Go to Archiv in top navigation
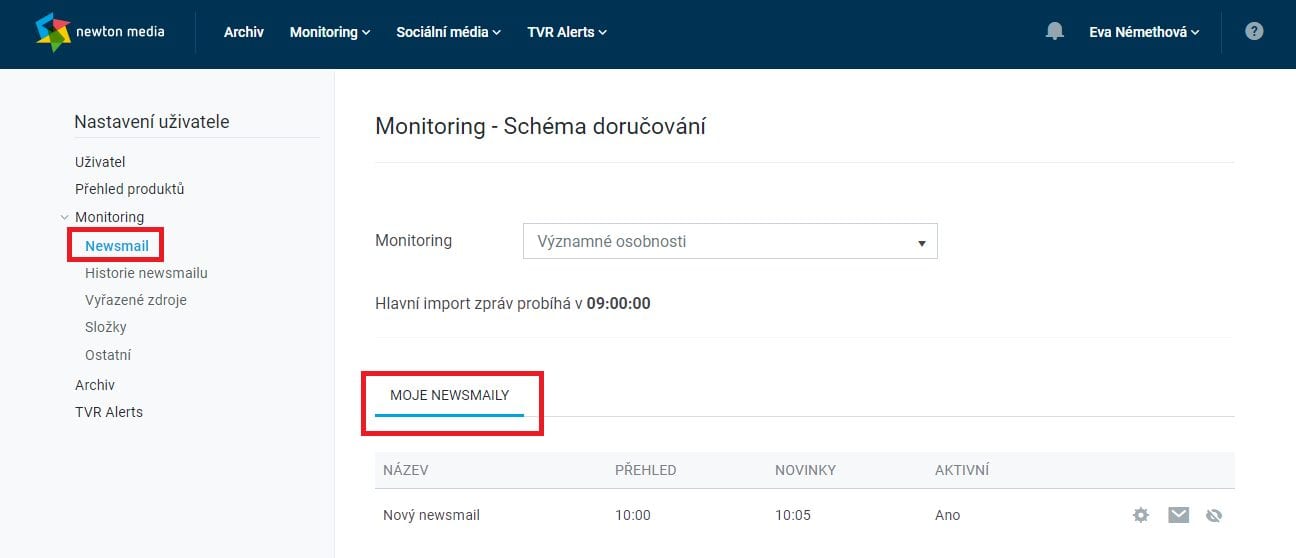Image resolution: width=1296 pixels, height=558 pixels. point(244,32)
